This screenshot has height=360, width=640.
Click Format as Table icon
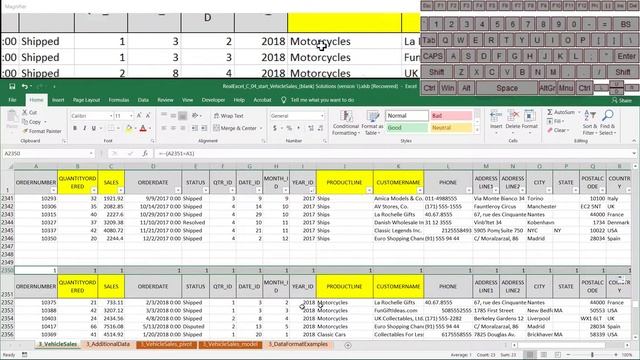373,116
